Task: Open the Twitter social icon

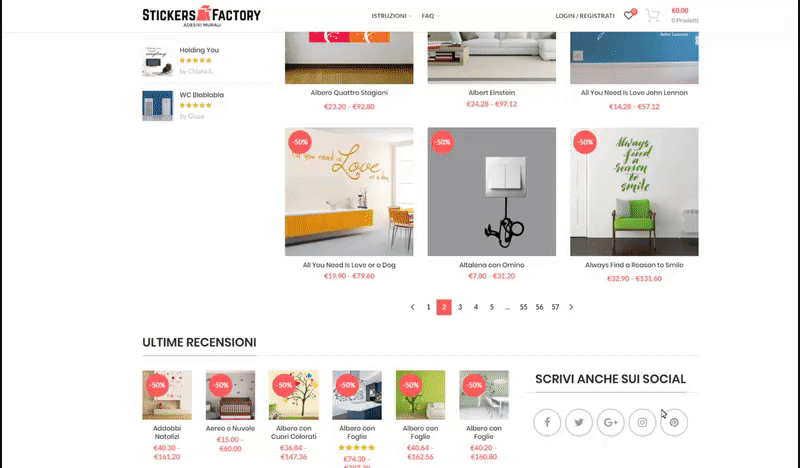Action: click(579, 423)
